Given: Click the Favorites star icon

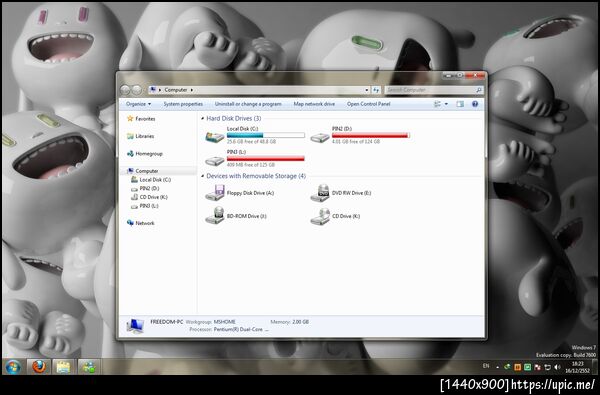Looking at the screenshot, I should 130,119.
